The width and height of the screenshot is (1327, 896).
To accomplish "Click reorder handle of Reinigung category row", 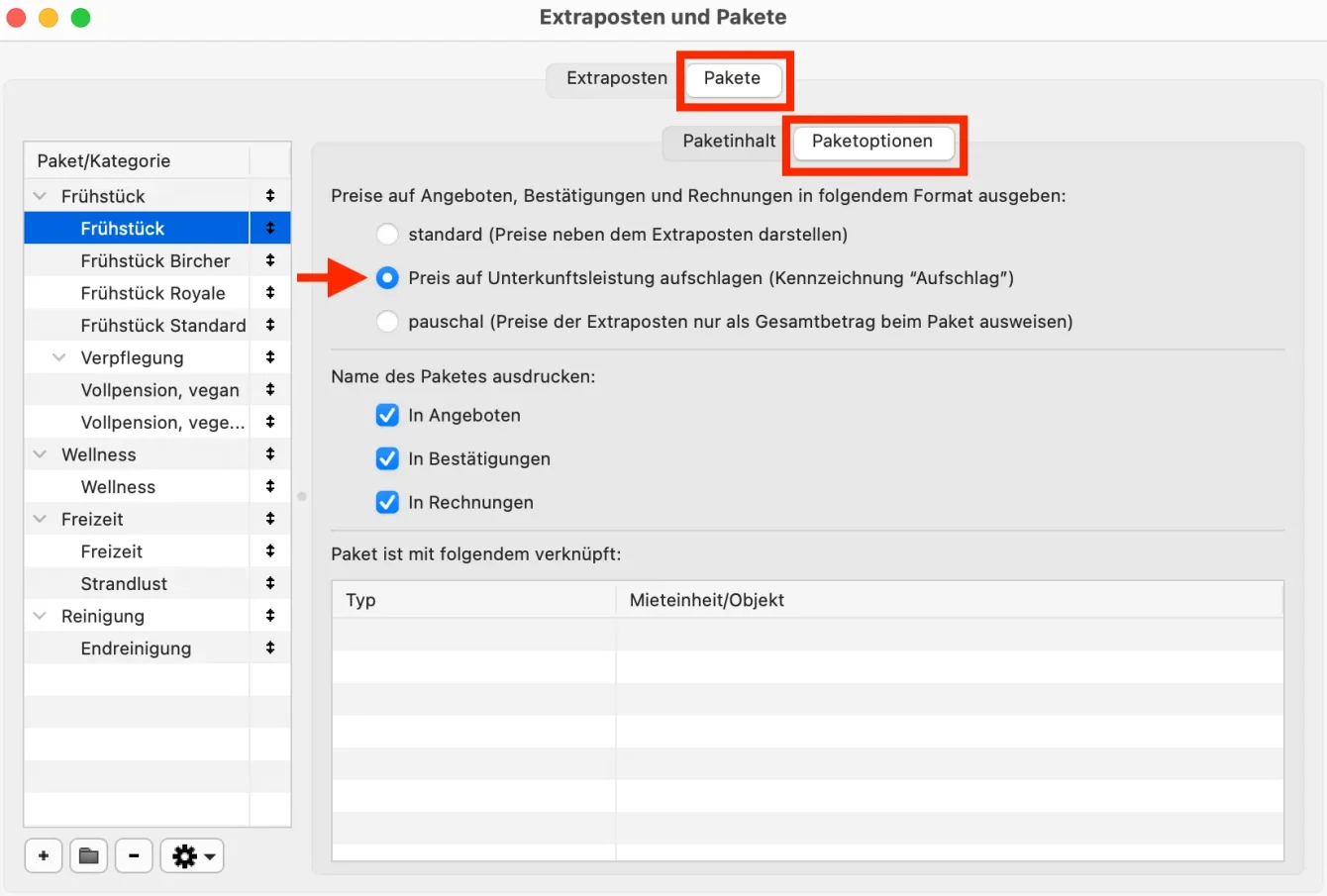I will pos(270,616).
